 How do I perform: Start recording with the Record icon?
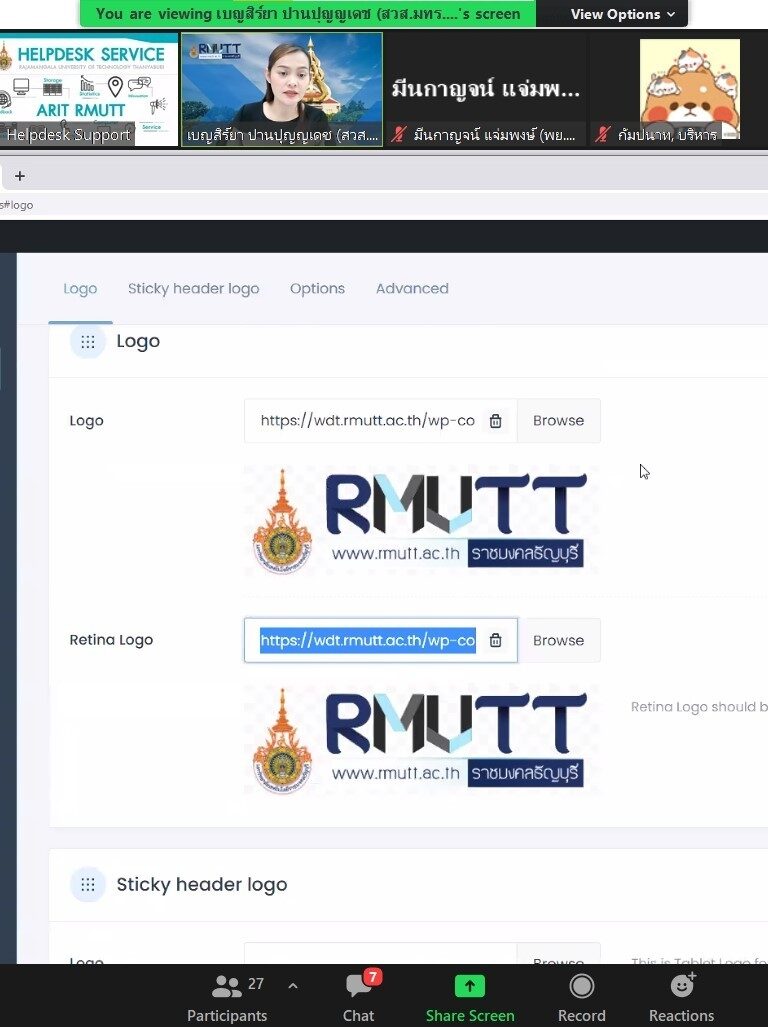[x=581, y=986]
